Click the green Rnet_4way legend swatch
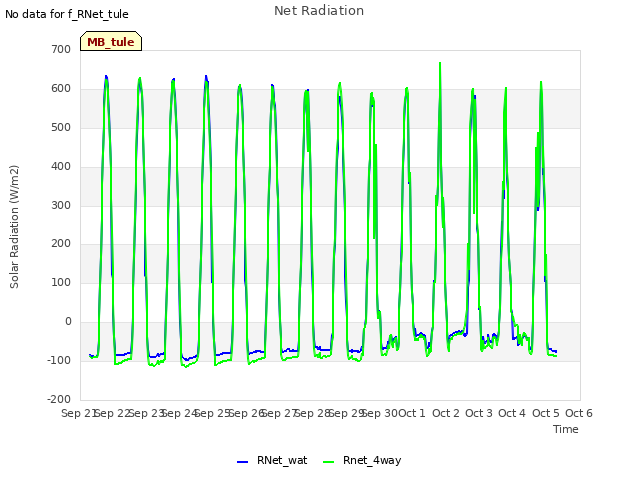Viewport: 640px width, 480px height. coord(328,462)
